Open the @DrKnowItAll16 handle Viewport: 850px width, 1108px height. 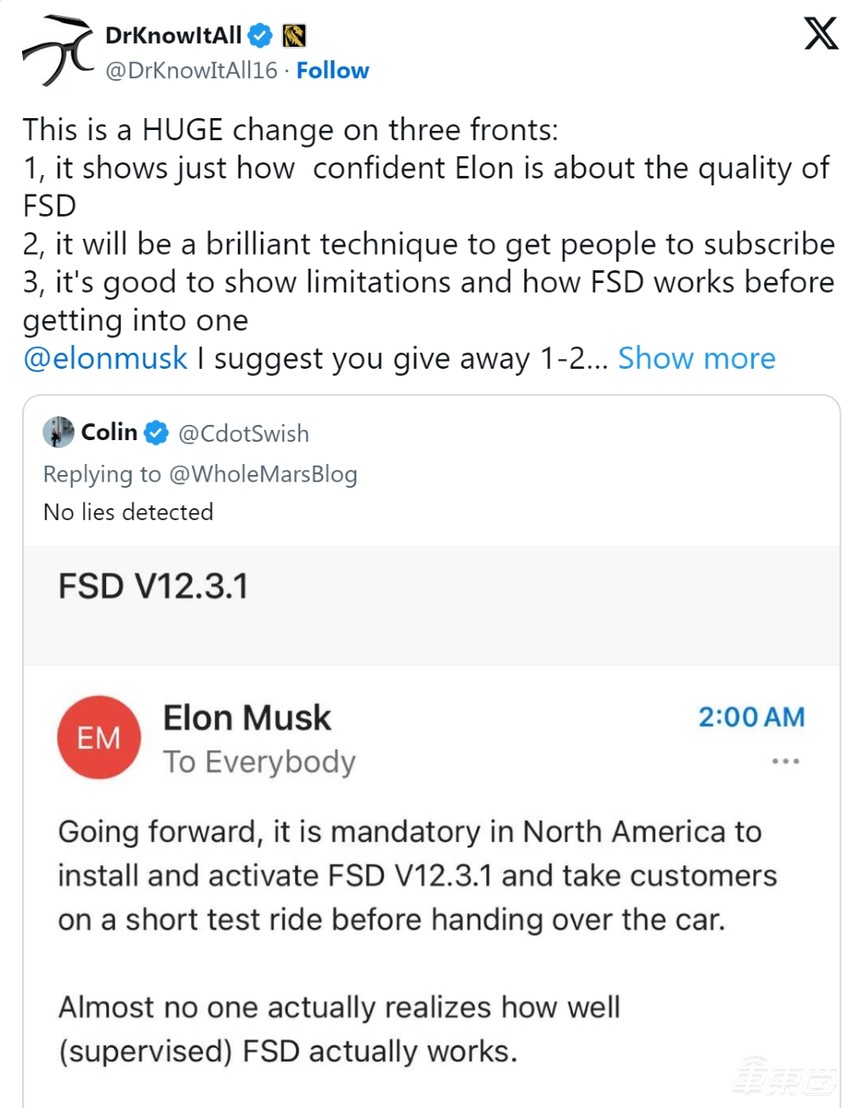(x=192, y=71)
